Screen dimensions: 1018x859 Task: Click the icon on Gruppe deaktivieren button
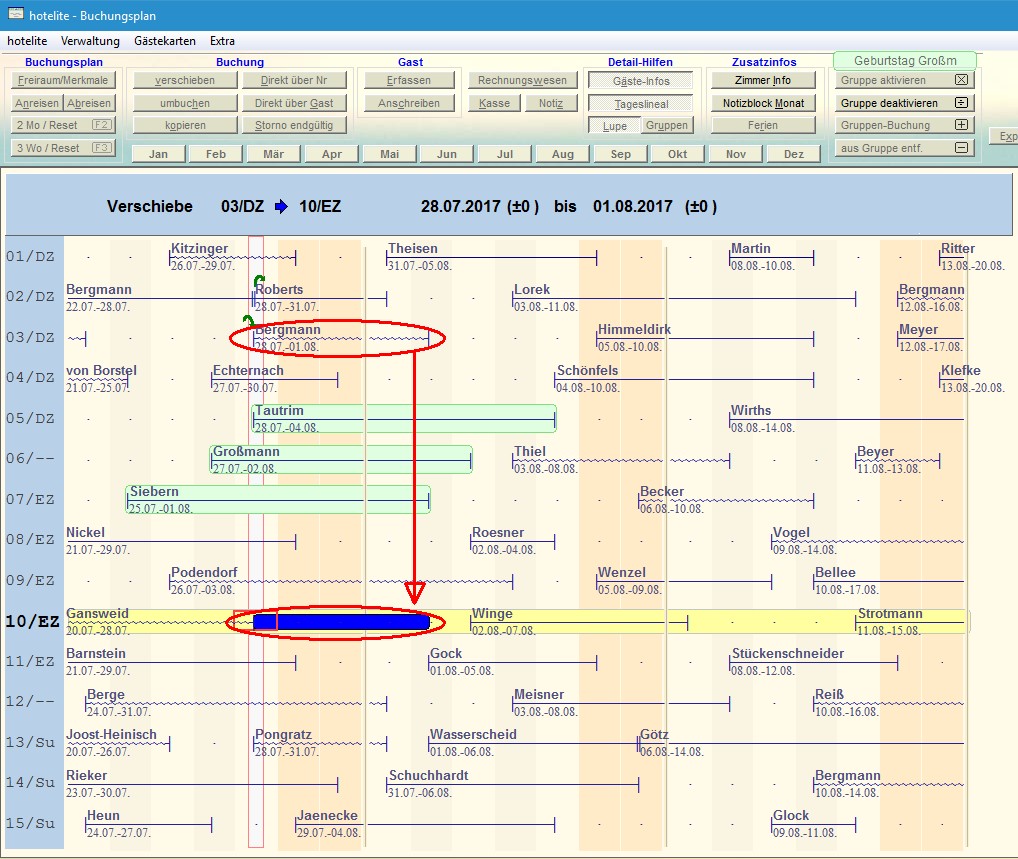[x=961, y=103]
